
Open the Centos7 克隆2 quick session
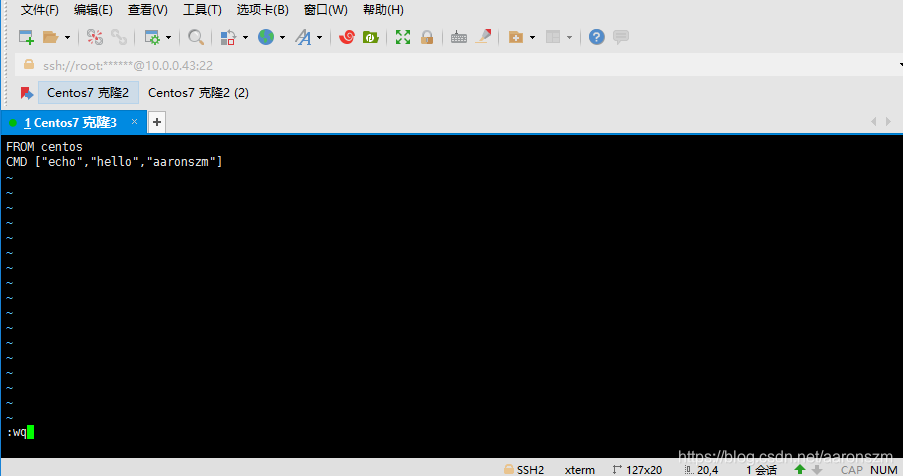point(88,93)
